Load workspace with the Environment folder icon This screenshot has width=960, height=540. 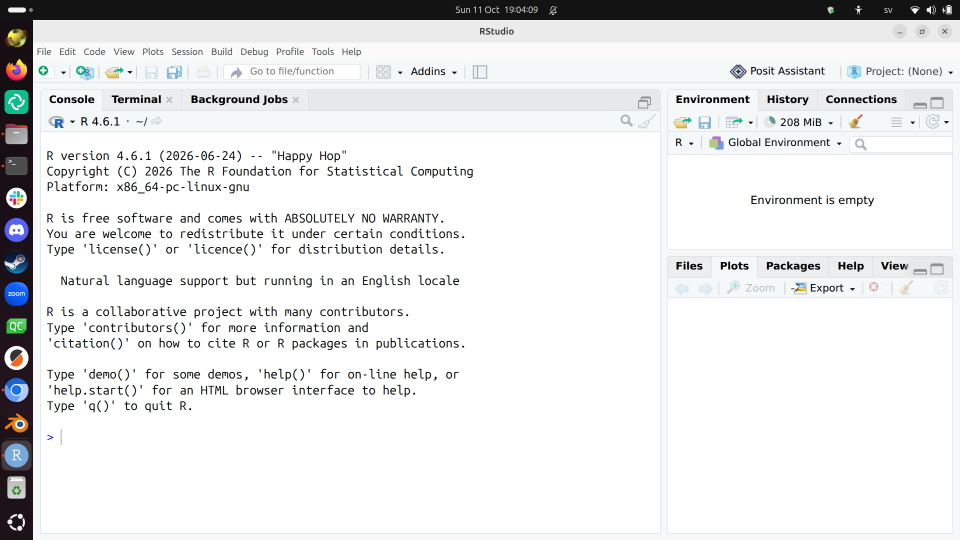tap(683, 122)
